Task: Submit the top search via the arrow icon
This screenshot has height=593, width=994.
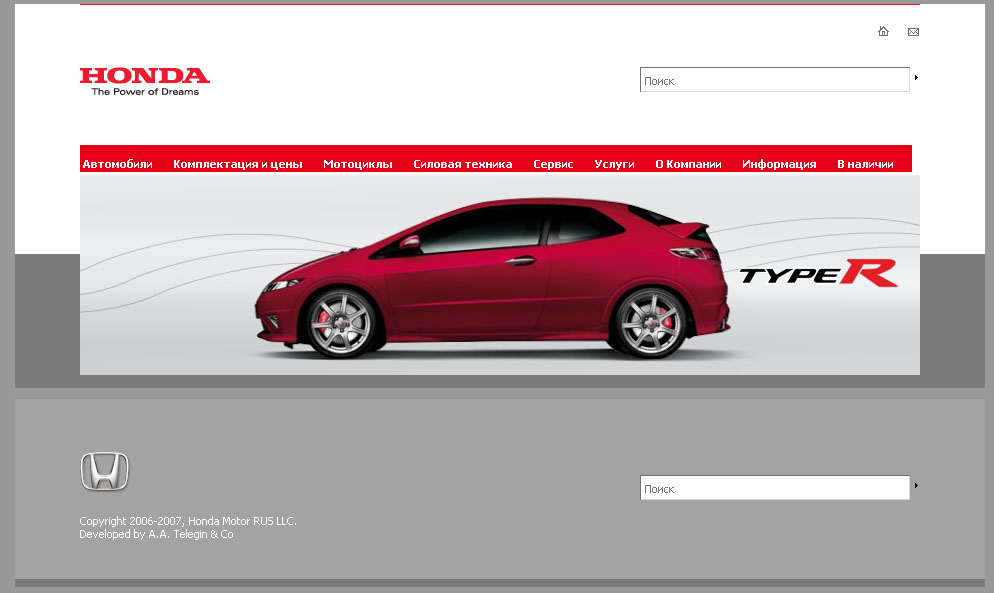Action: click(916, 77)
